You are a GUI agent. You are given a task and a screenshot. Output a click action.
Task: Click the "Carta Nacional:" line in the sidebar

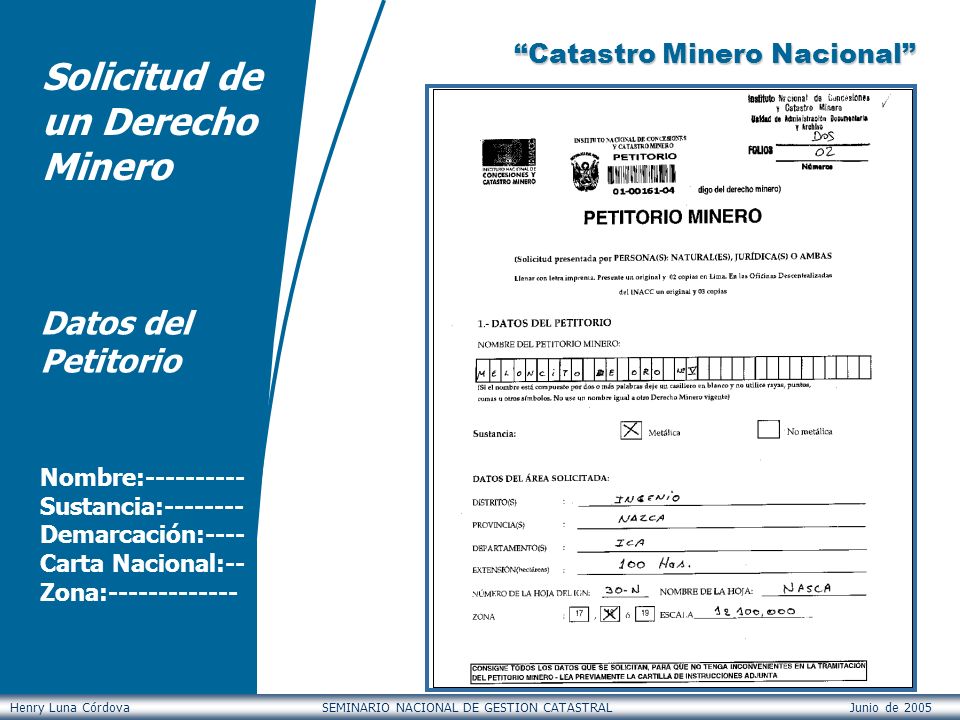tap(142, 563)
